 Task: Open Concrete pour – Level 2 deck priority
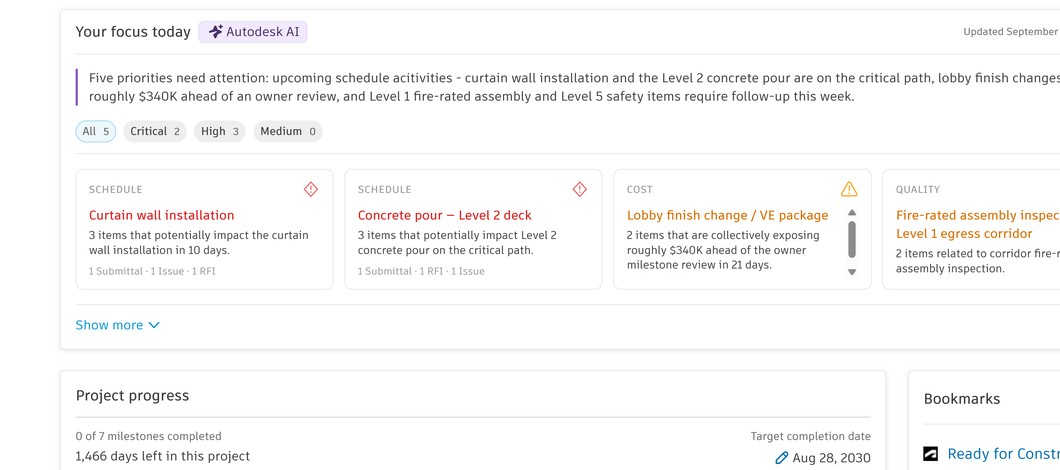point(445,215)
